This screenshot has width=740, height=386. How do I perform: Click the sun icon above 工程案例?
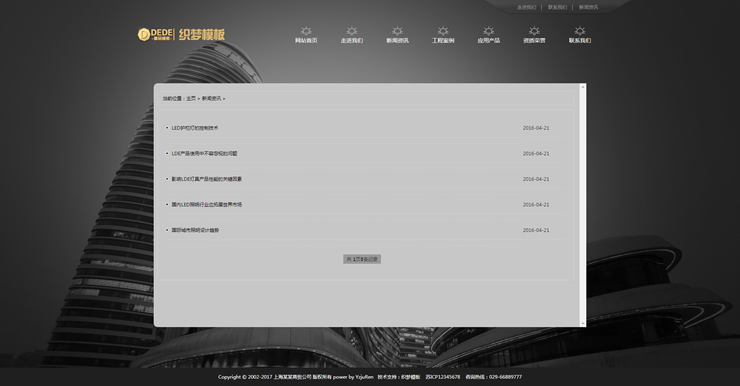443,31
